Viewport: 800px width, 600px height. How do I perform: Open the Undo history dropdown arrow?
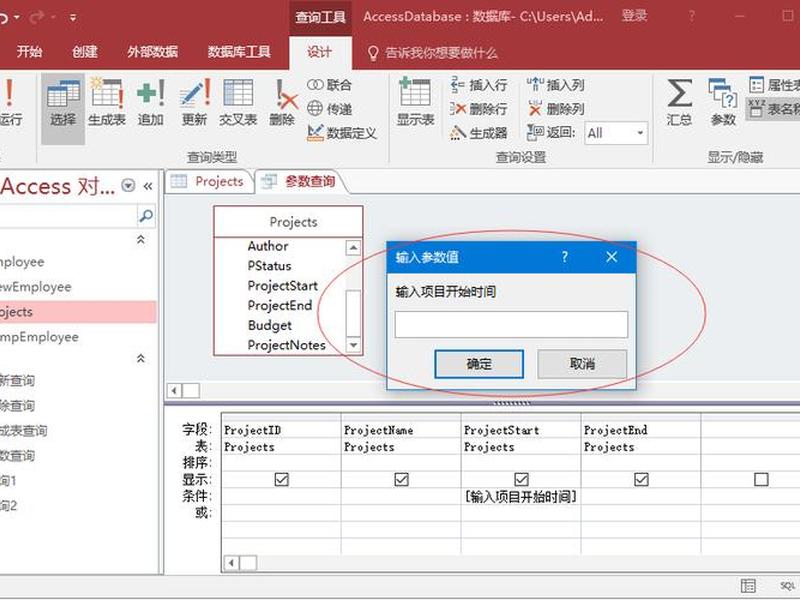[x=16, y=17]
